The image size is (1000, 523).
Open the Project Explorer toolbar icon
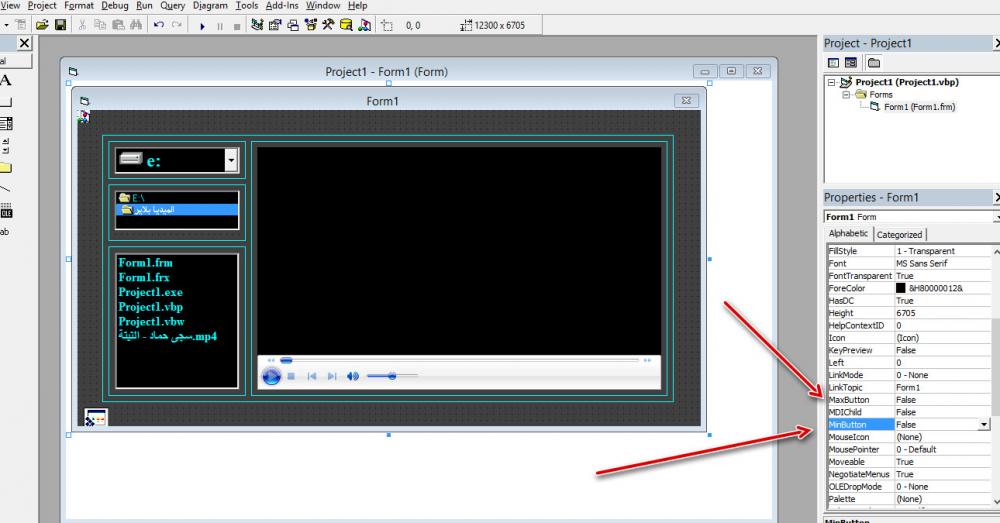coord(257,26)
